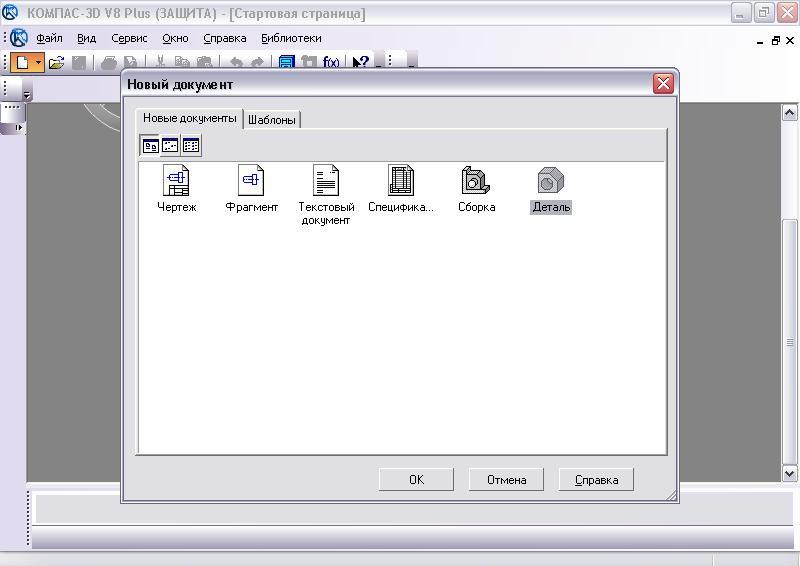Expand the left side panel triangle arrow
The width and height of the screenshot is (800, 566).
(19, 128)
